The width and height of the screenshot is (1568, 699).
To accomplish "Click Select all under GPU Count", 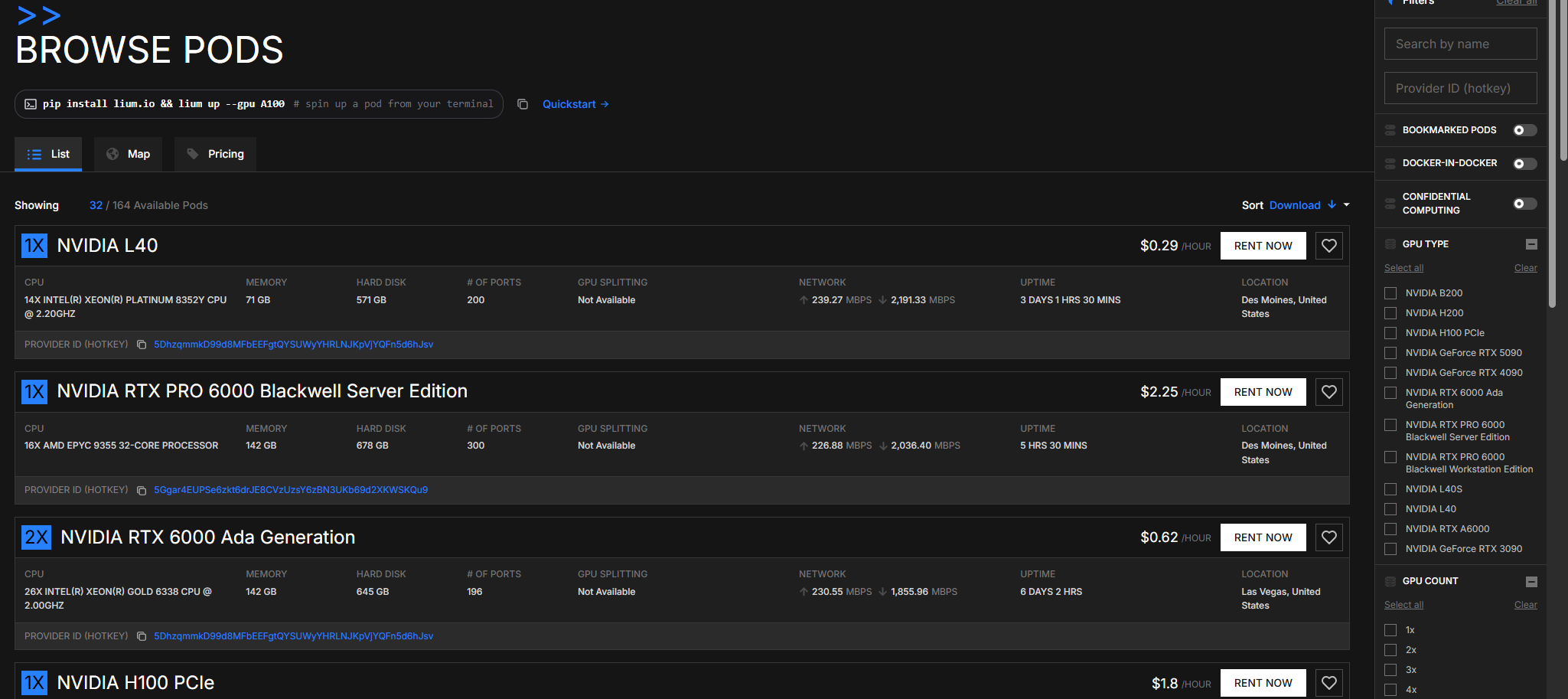I will tap(1403, 605).
